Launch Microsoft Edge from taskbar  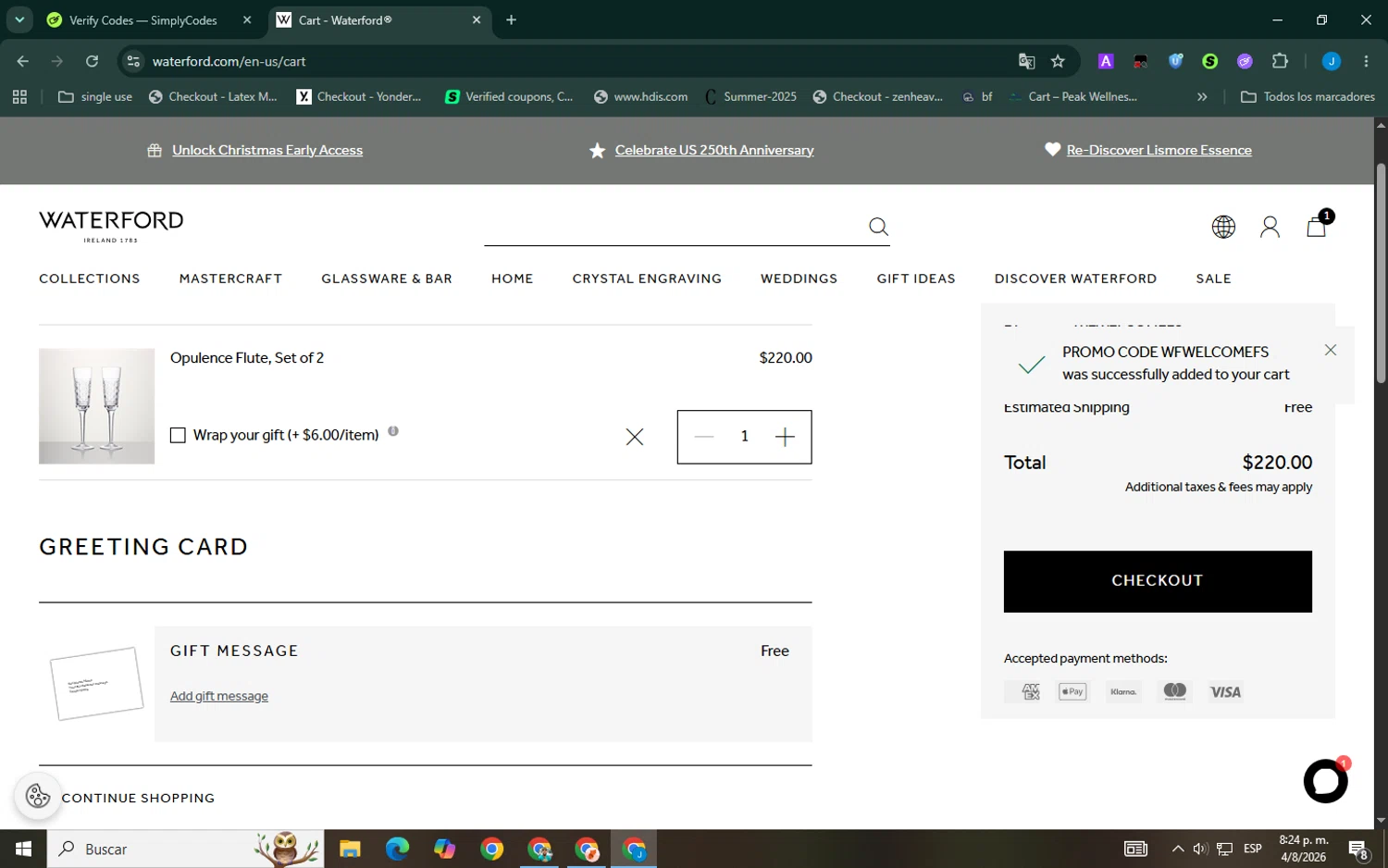[x=397, y=849]
